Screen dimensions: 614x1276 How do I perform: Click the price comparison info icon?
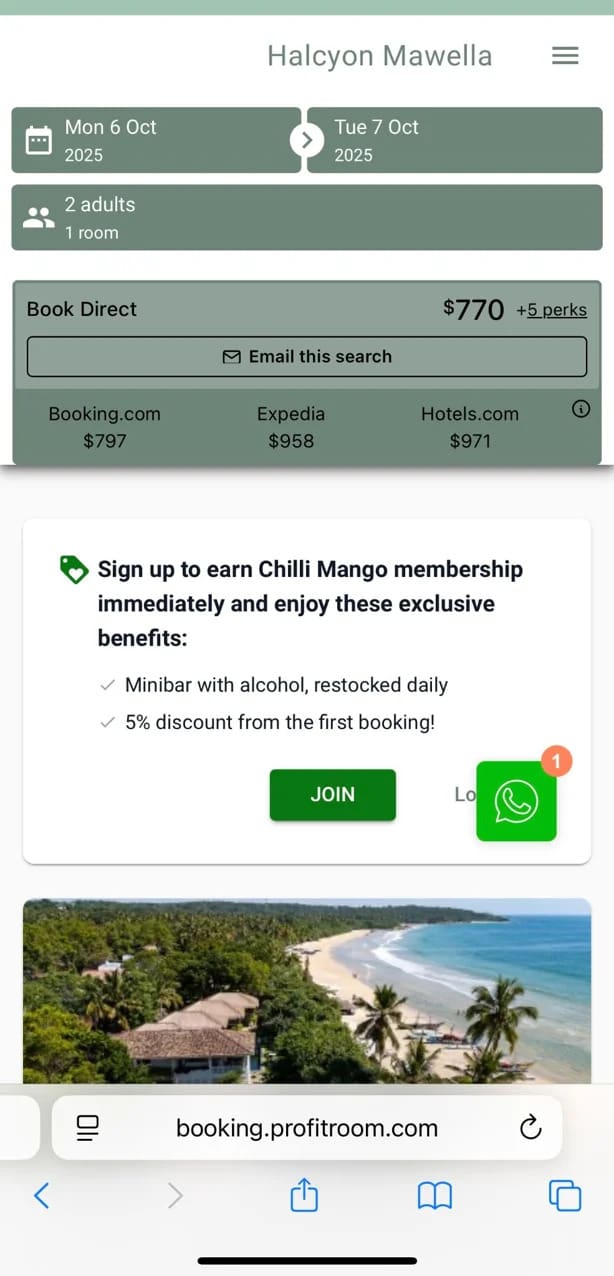(x=581, y=408)
